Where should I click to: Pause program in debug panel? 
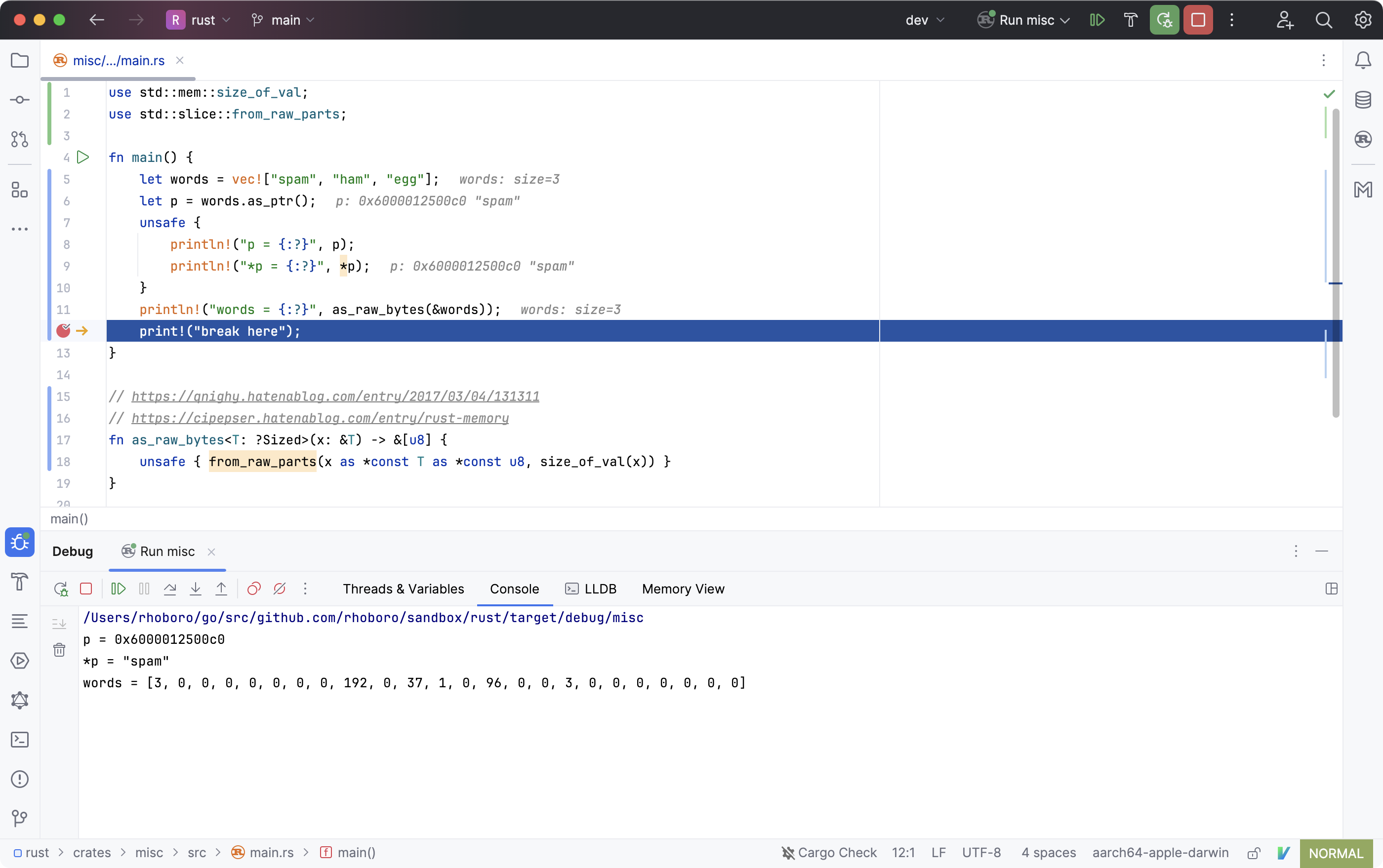point(144,589)
